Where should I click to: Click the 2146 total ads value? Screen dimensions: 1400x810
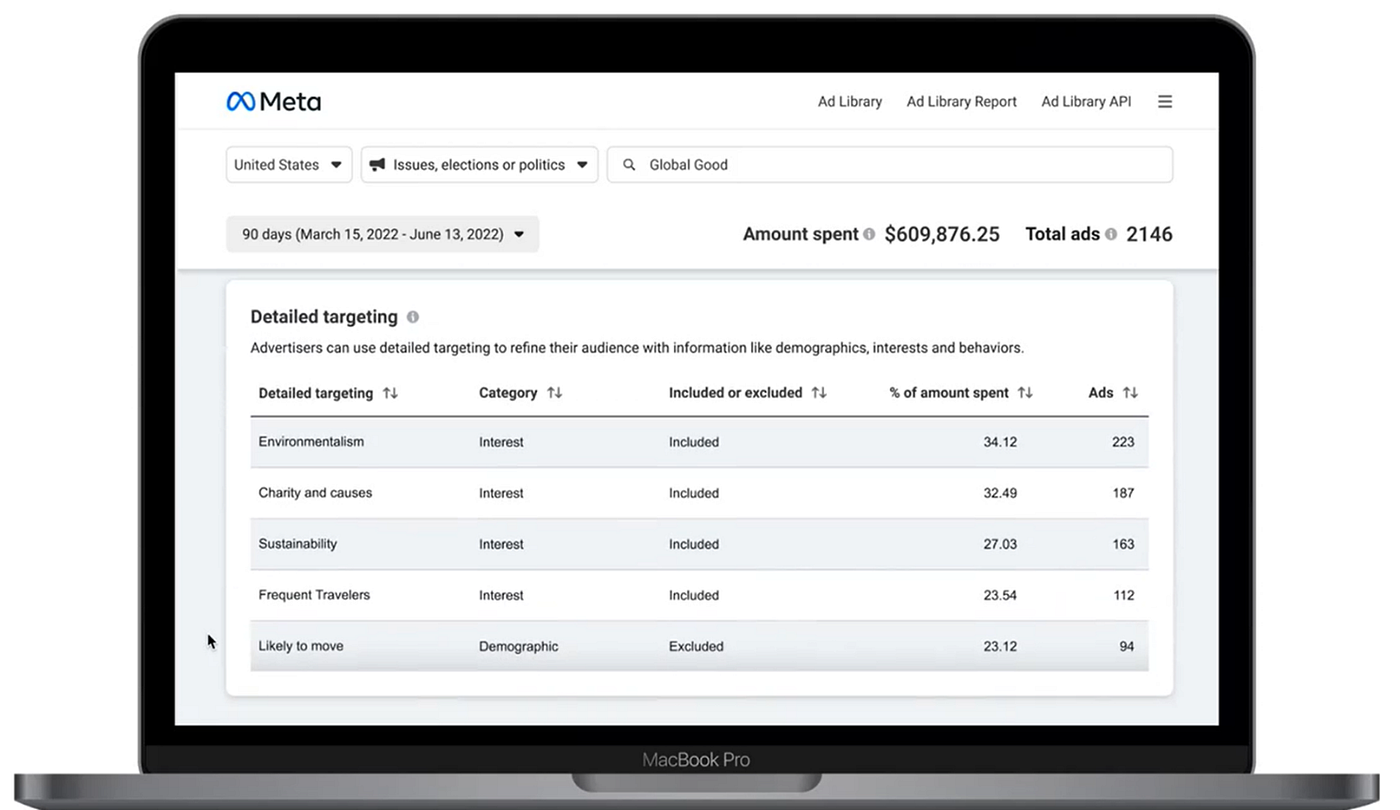pos(1149,234)
